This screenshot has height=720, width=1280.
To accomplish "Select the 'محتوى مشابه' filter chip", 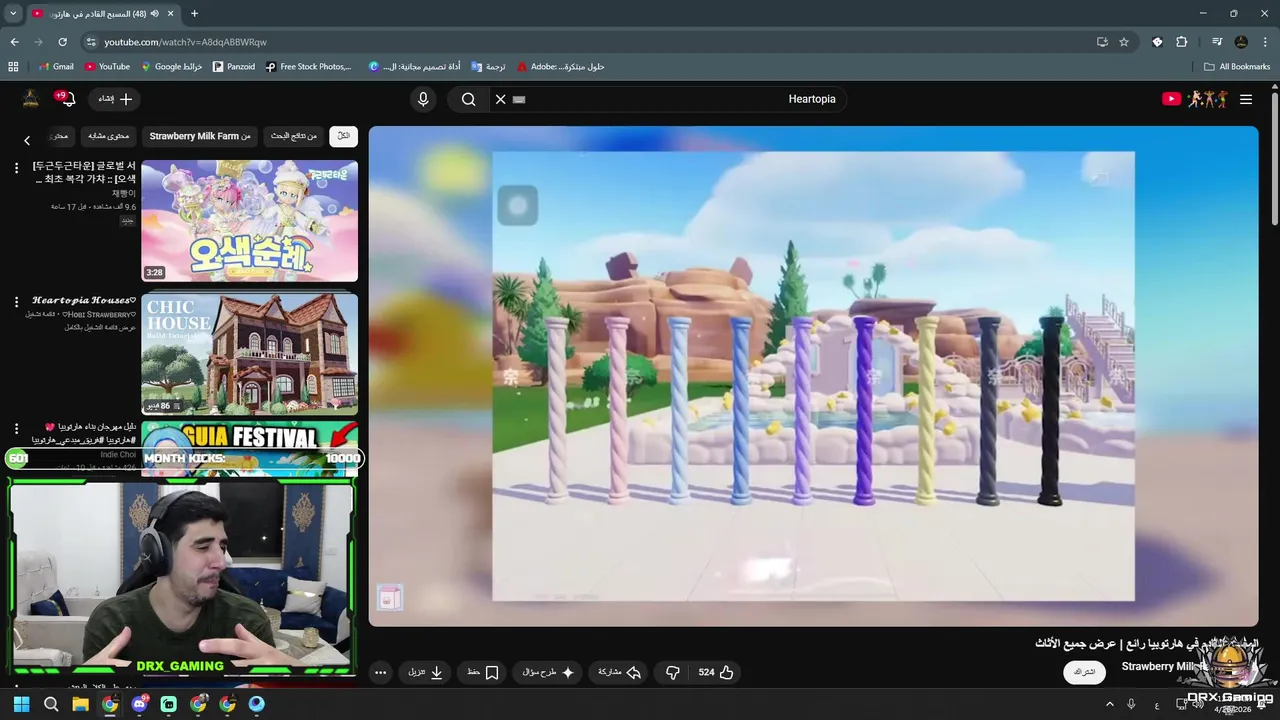I will pos(108,136).
